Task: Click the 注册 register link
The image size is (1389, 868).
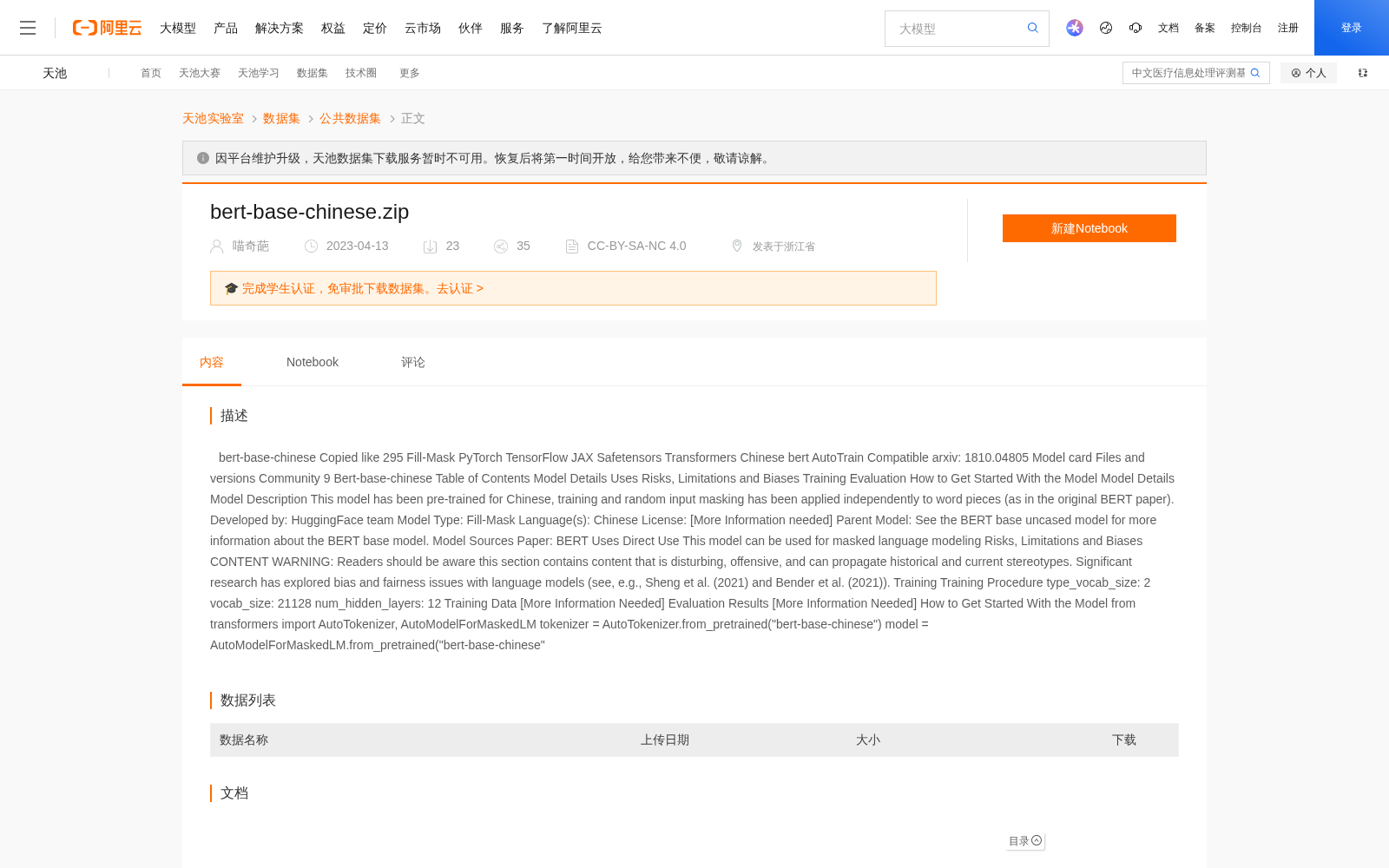Action: [x=1288, y=28]
